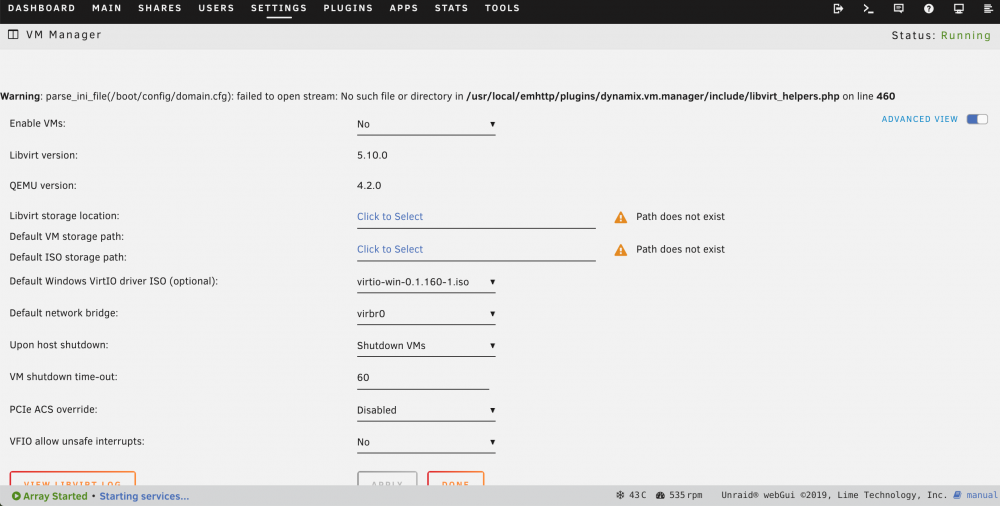Viewport: 1000px width, 506px height.
Task: Click the manual book icon
Action: point(957,495)
